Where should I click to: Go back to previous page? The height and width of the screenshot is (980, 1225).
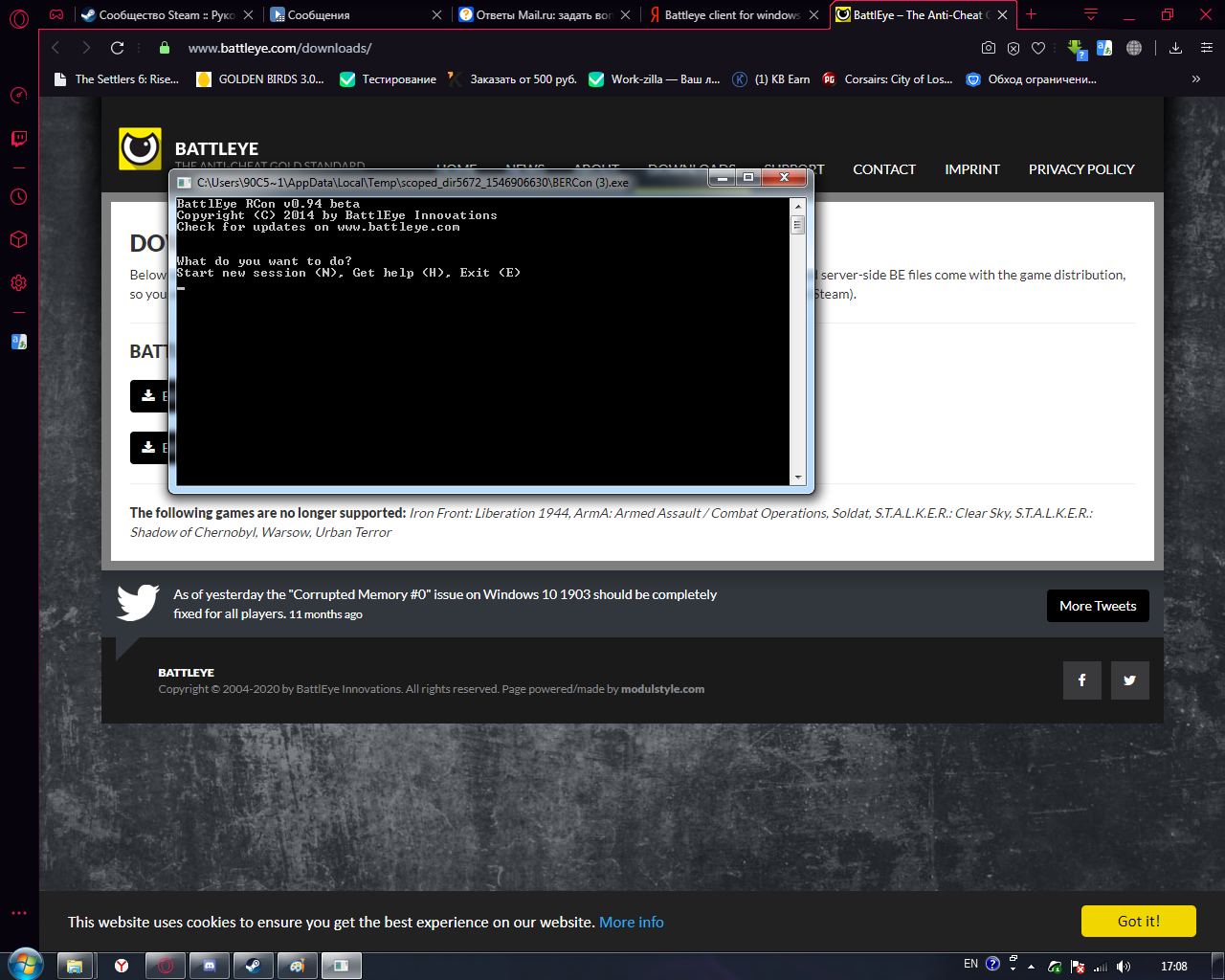56,48
